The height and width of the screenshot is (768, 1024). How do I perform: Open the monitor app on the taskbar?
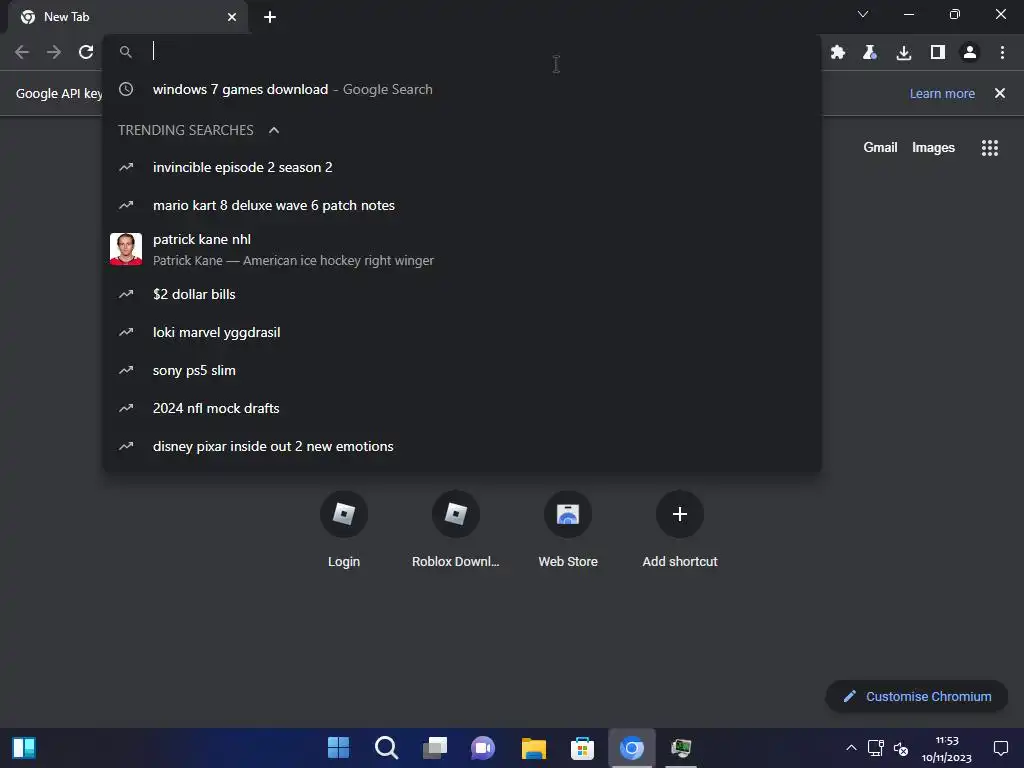pos(680,748)
